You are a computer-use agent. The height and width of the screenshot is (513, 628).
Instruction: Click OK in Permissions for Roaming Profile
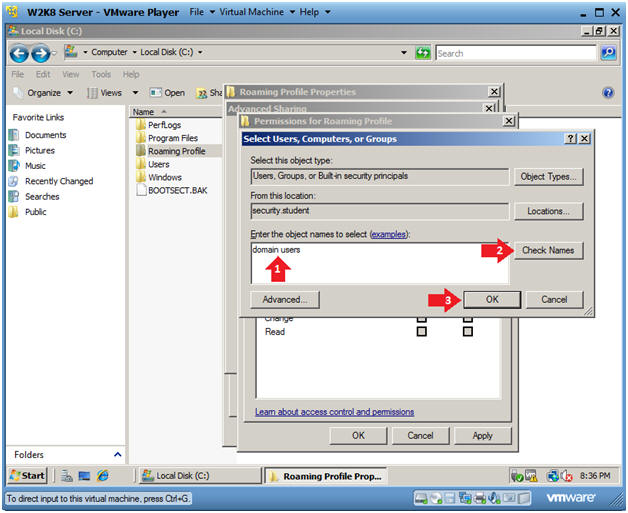click(x=358, y=435)
